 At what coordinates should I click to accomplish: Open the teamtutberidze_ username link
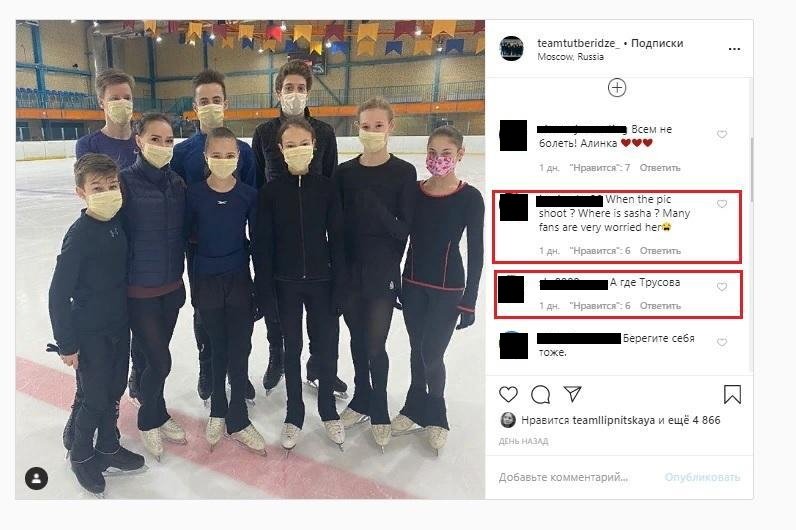pyautogui.click(x=578, y=43)
